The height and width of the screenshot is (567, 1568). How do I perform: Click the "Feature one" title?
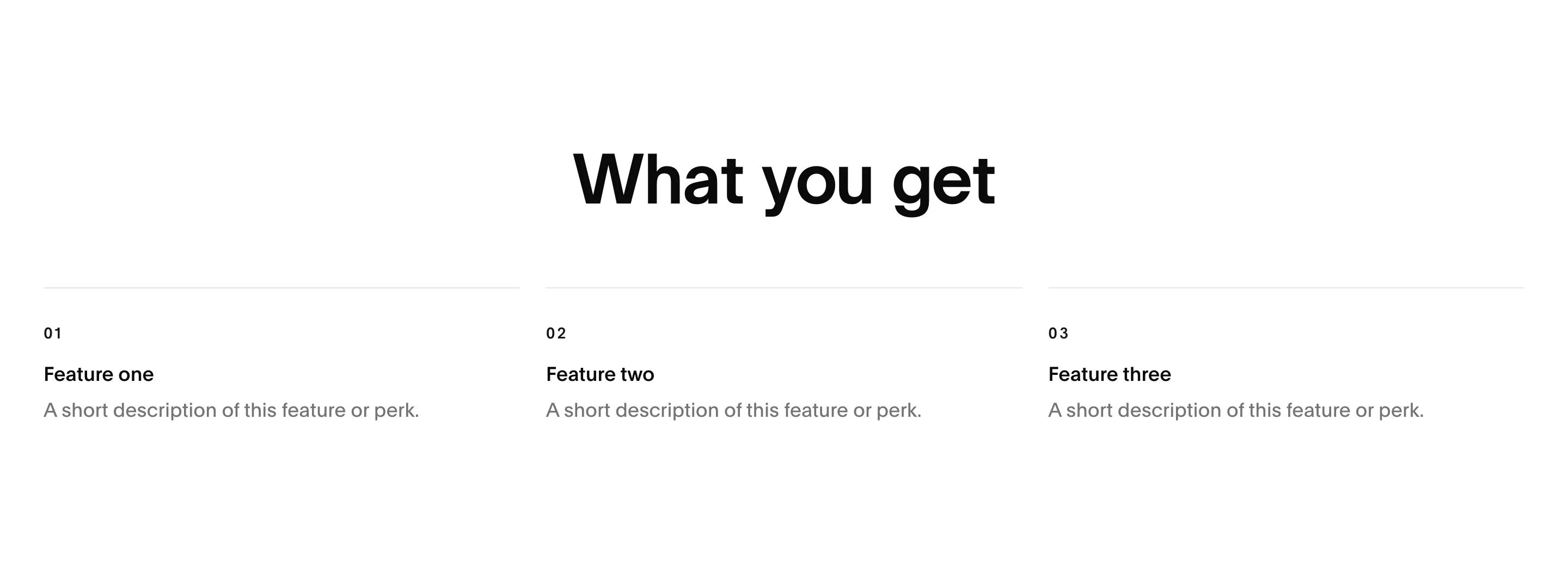99,374
